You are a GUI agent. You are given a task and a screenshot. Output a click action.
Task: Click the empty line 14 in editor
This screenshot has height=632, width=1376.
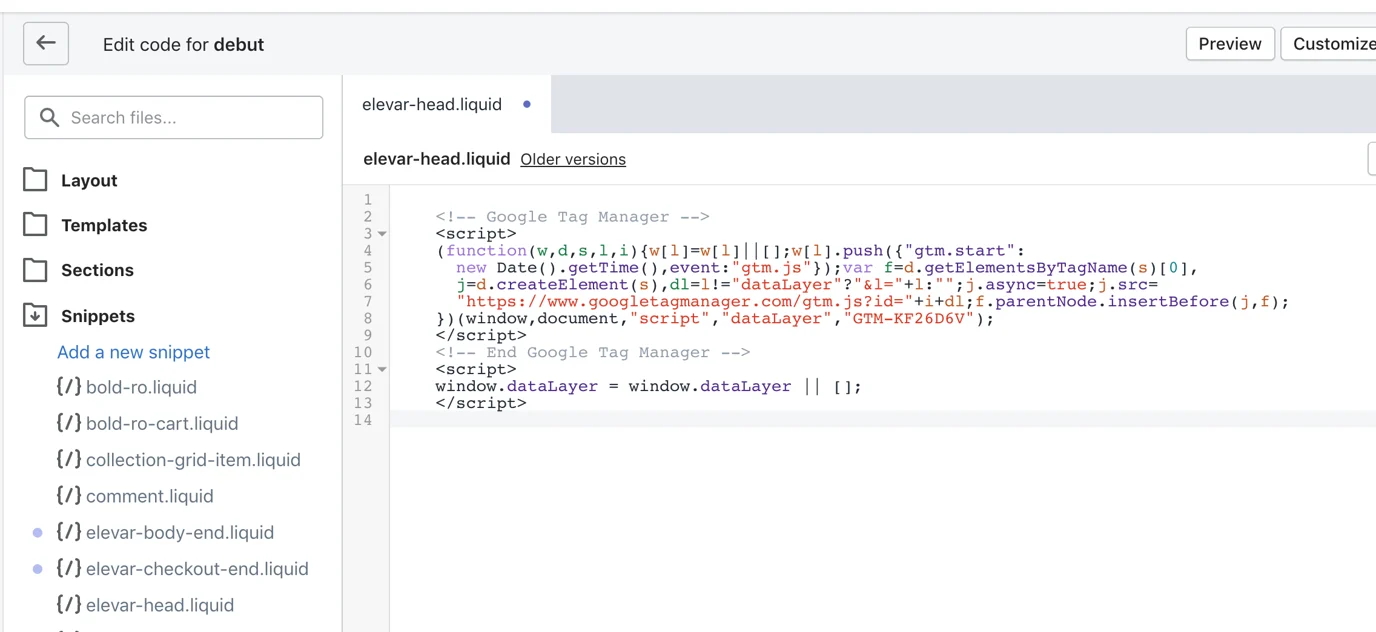pyautogui.click(x=882, y=420)
